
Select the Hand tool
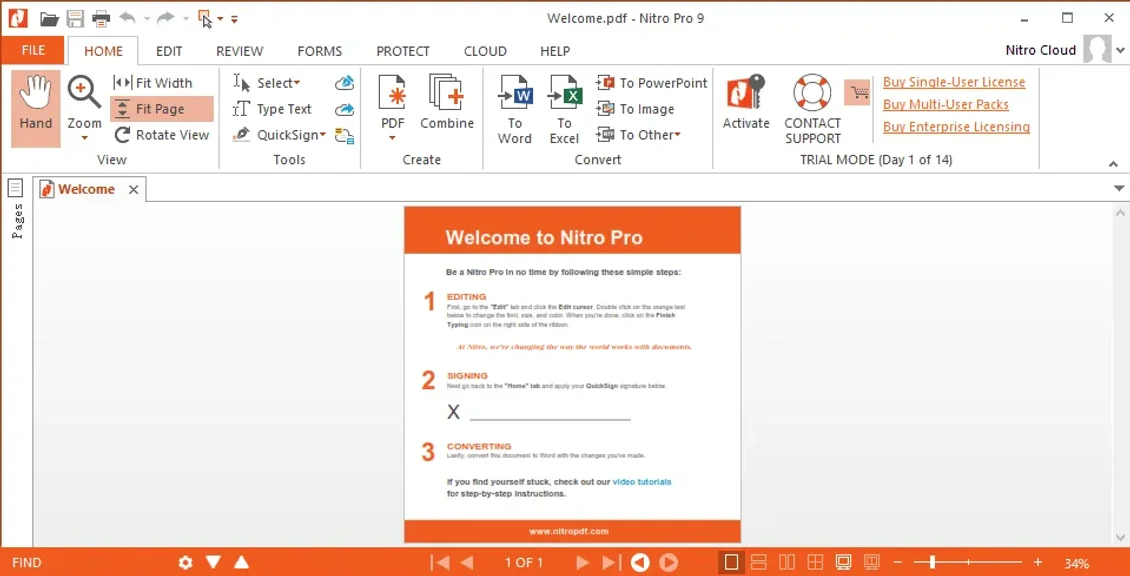point(35,108)
